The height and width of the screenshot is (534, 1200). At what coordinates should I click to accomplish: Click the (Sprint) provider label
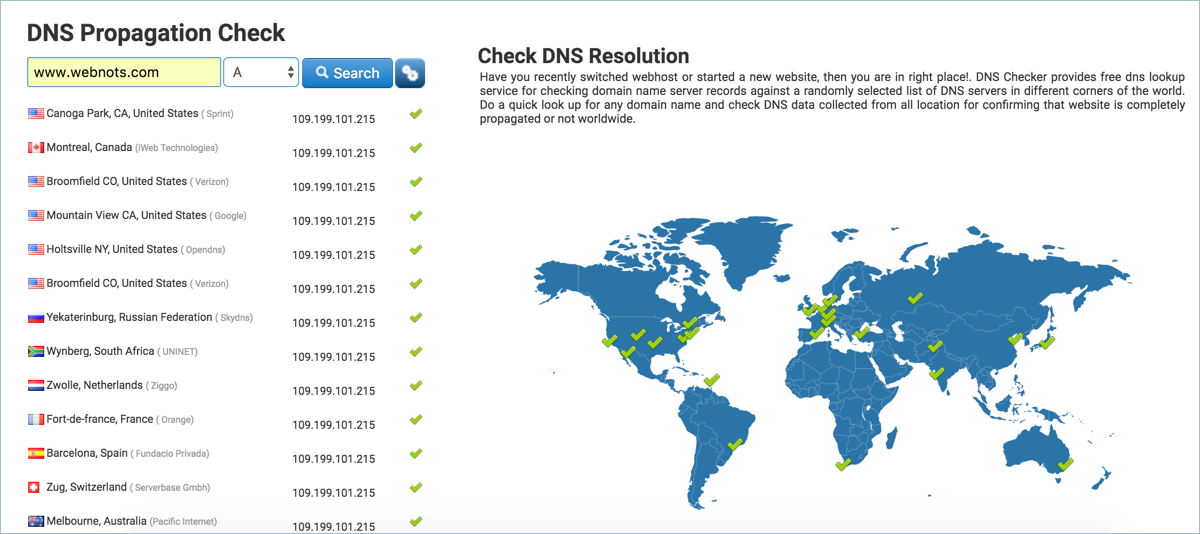coord(217,114)
